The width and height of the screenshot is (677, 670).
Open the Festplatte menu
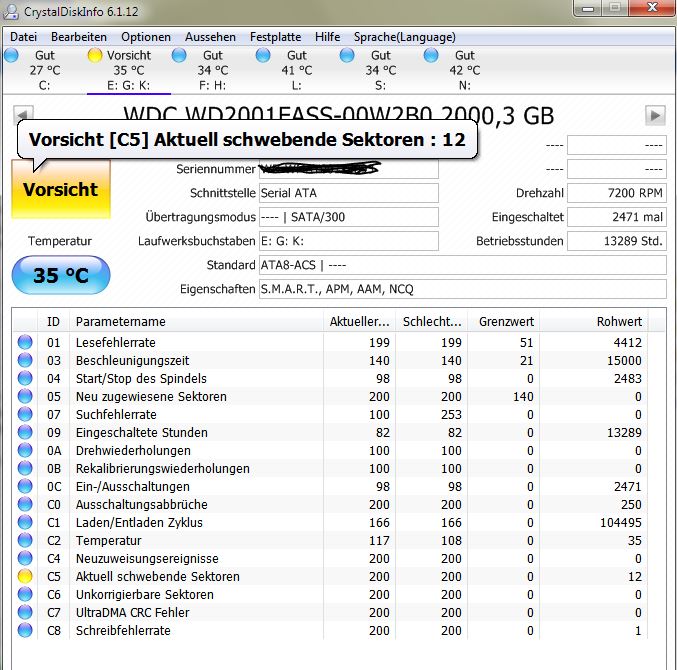coord(275,37)
